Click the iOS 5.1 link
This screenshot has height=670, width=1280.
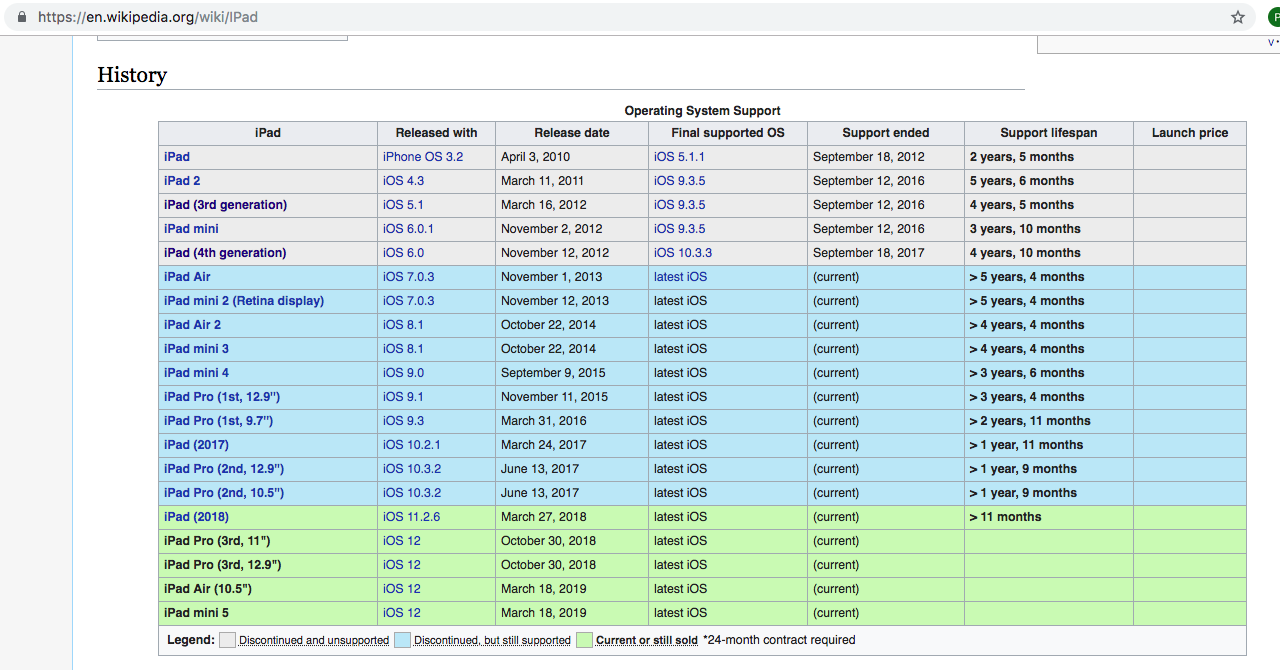tap(403, 205)
